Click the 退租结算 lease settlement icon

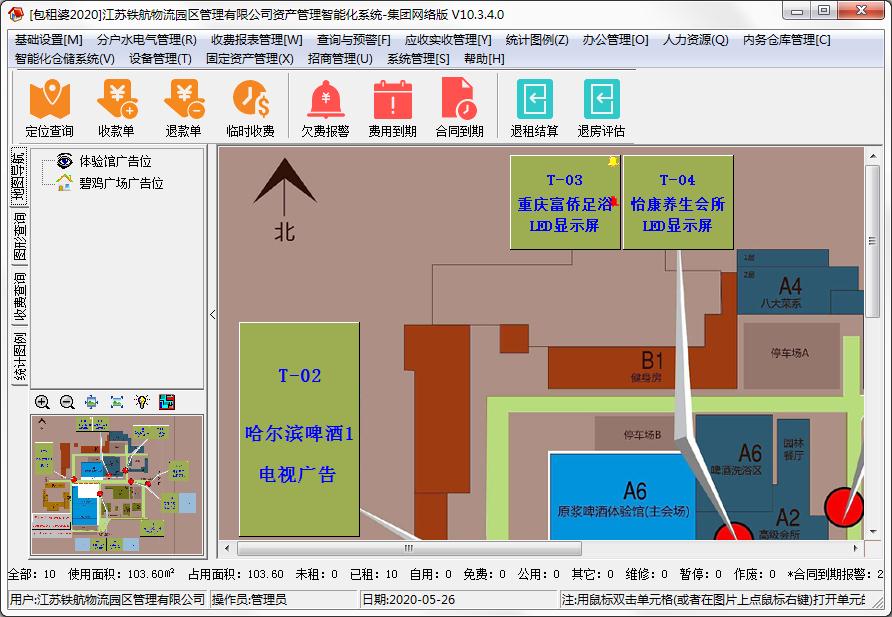(534, 109)
